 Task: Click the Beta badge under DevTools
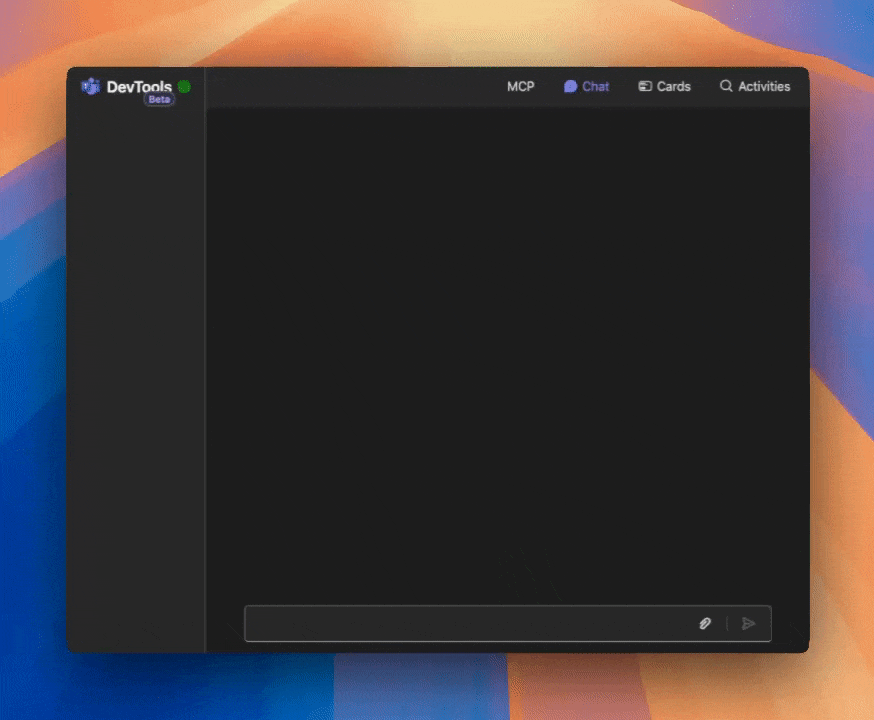tap(157, 101)
